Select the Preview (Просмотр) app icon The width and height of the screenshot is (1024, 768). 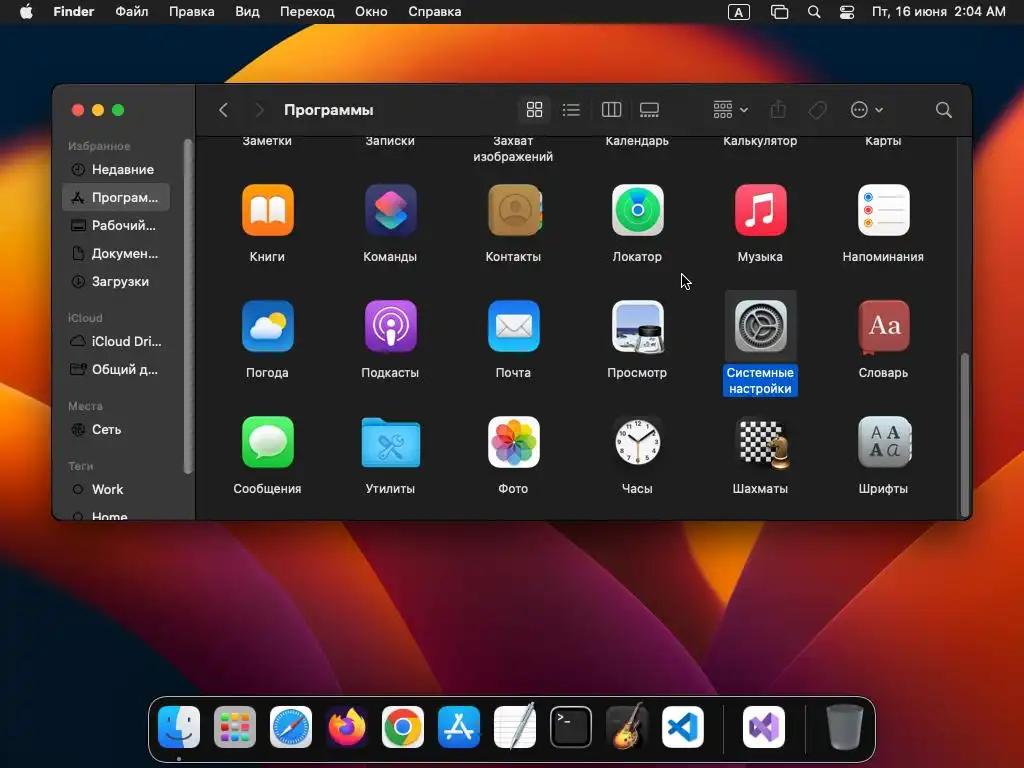pyautogui.click(x=637, y=326)
